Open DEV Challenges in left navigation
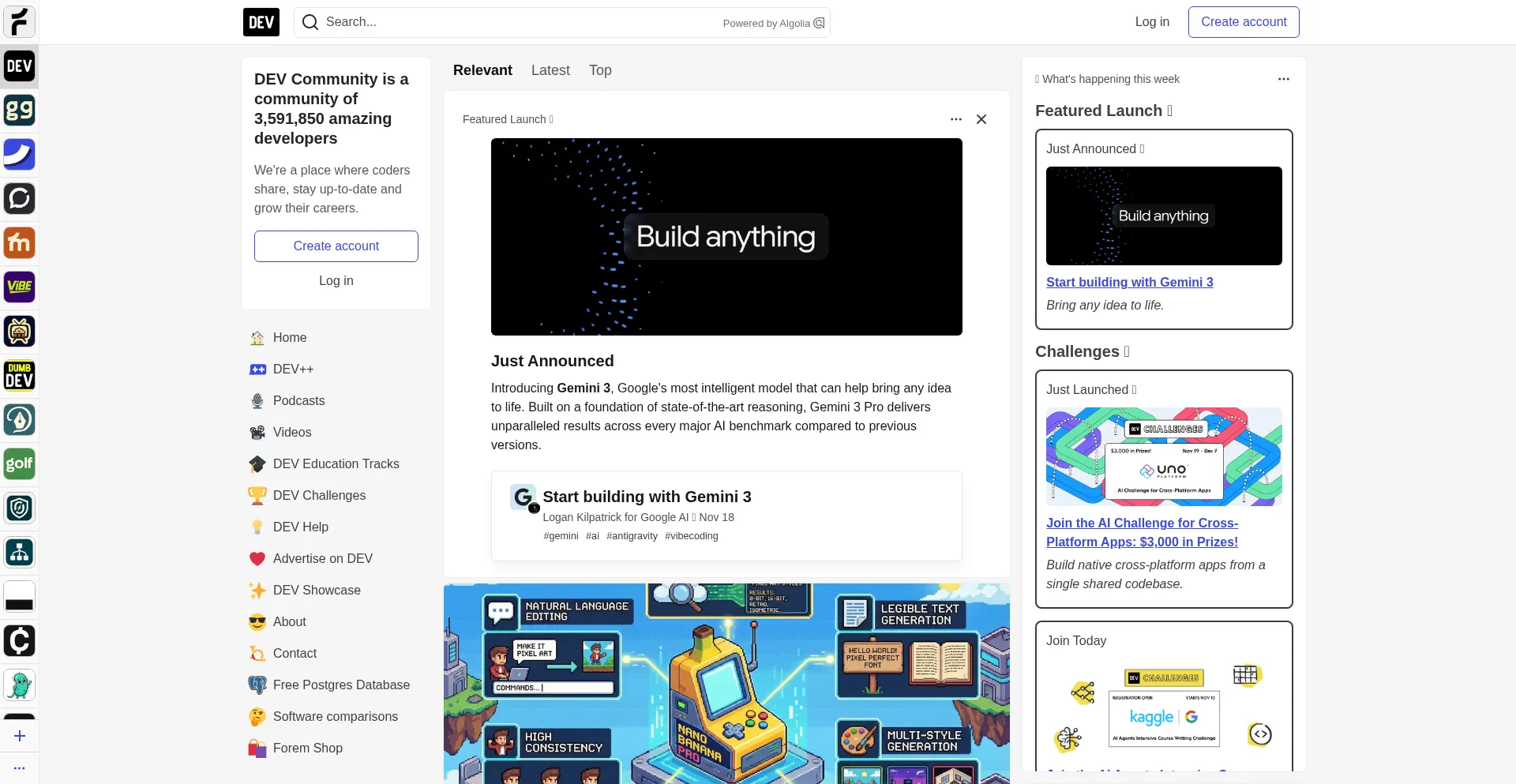The height and width of the screenshot is (784, 1516). (x=336, y=496)
